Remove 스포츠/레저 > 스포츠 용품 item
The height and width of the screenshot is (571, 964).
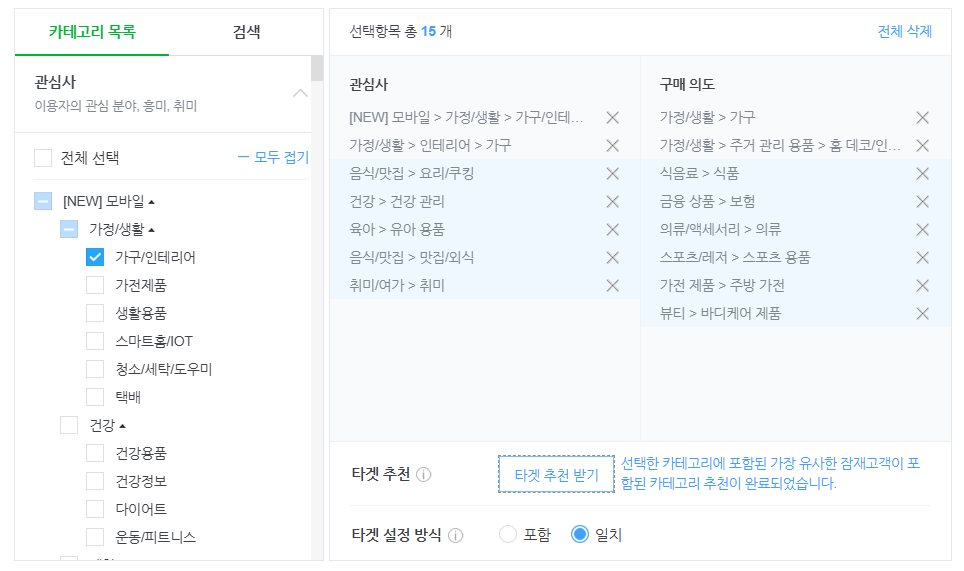coord(922,258)
